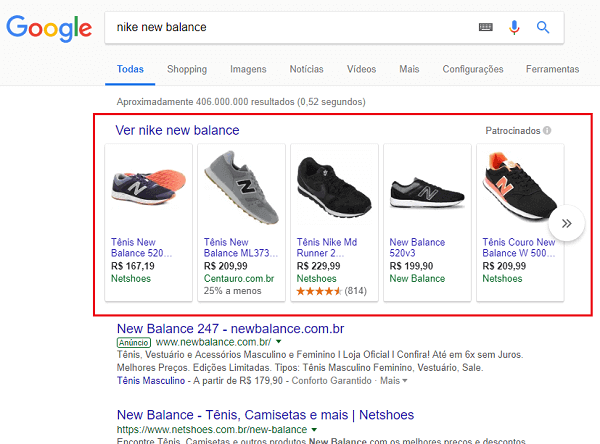This screenshot has height=444, width=600.
Task: Open the Mais menu in search tabs
Action: pos(409,69)
